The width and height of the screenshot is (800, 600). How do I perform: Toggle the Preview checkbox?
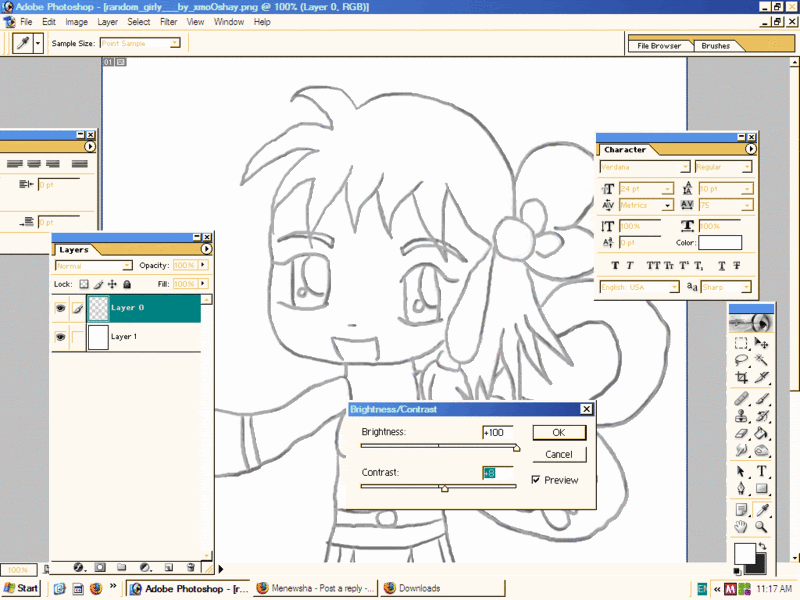click(x=536, y=480)
